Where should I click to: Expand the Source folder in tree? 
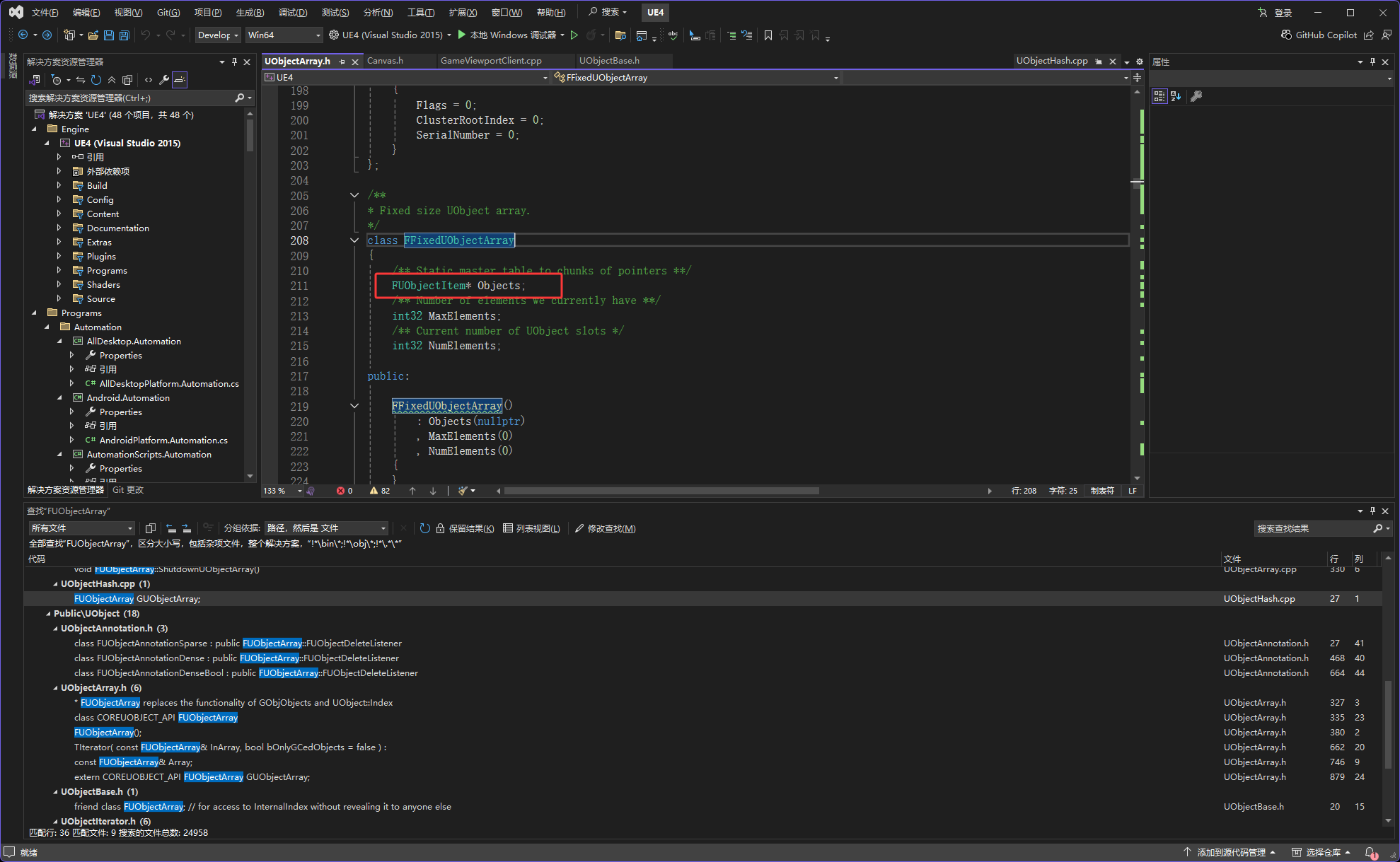point(59,299)
